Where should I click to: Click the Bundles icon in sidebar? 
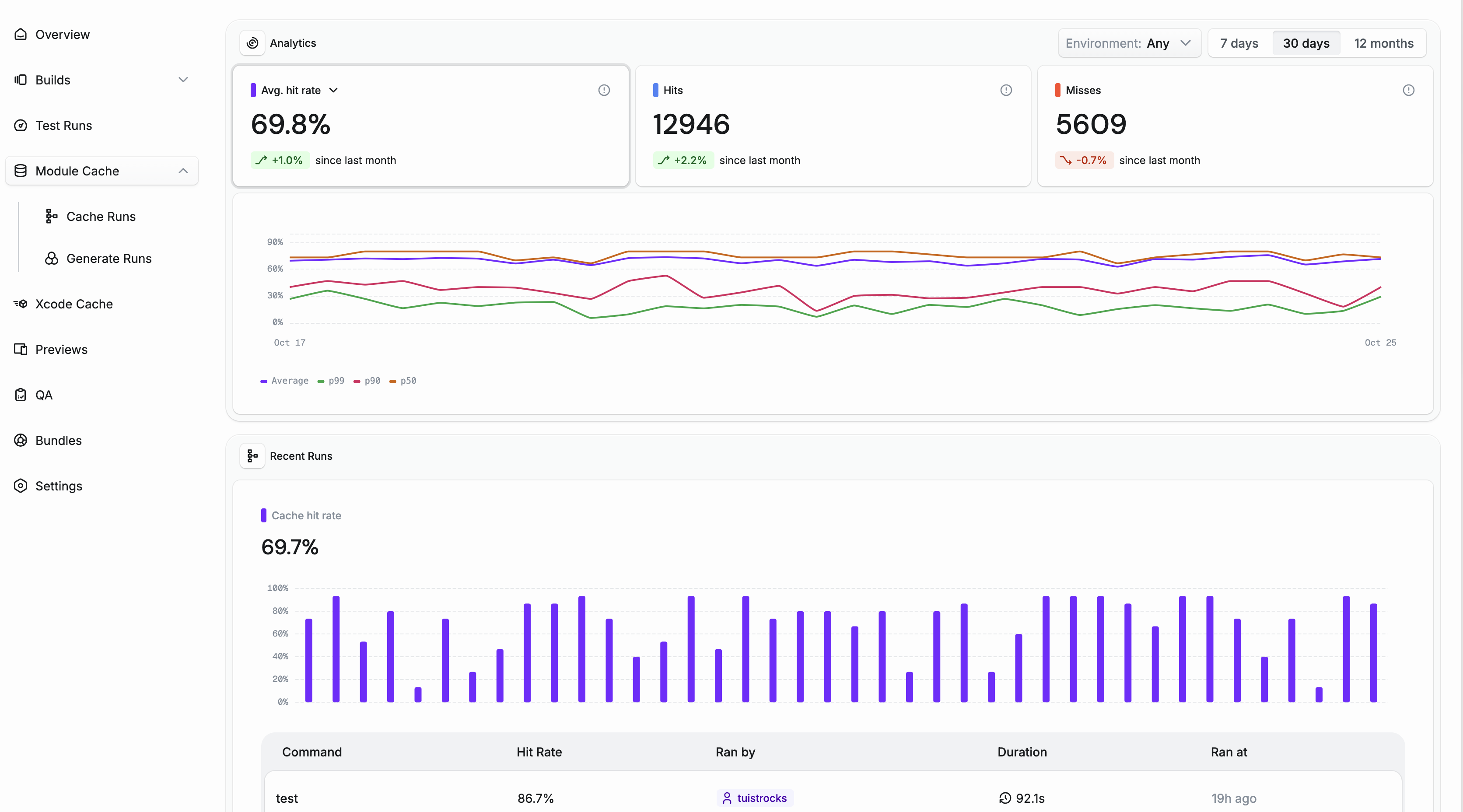(21, 441)
